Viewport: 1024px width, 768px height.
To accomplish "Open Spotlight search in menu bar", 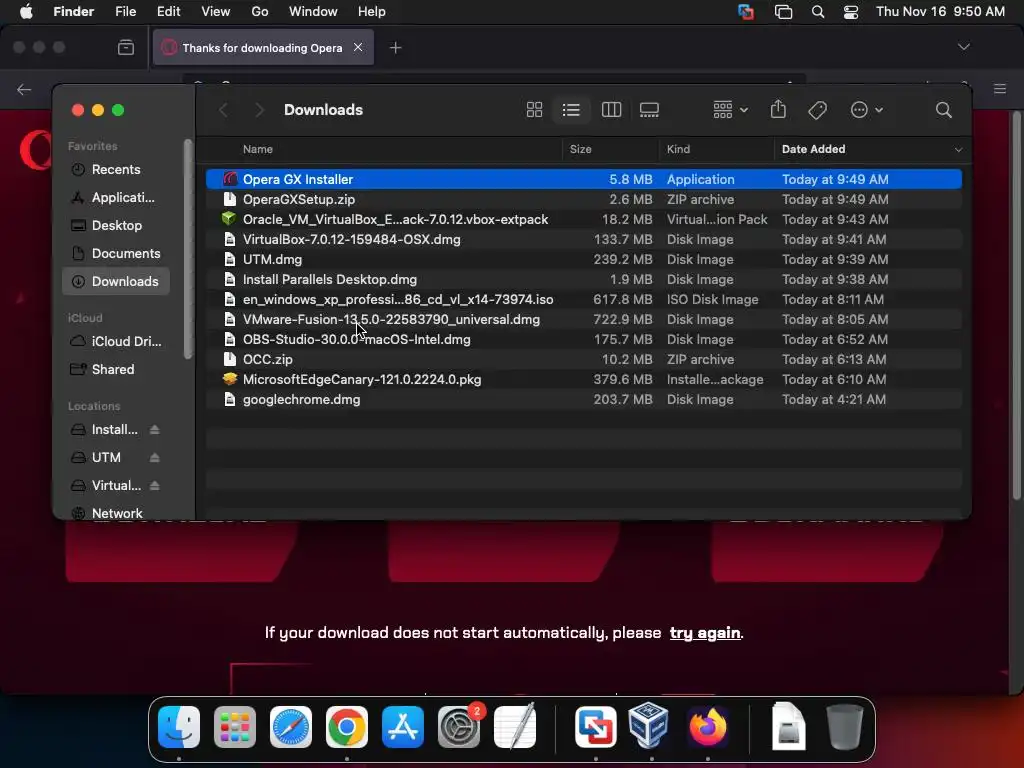I will pyautogui.click(x=818, y=12).
